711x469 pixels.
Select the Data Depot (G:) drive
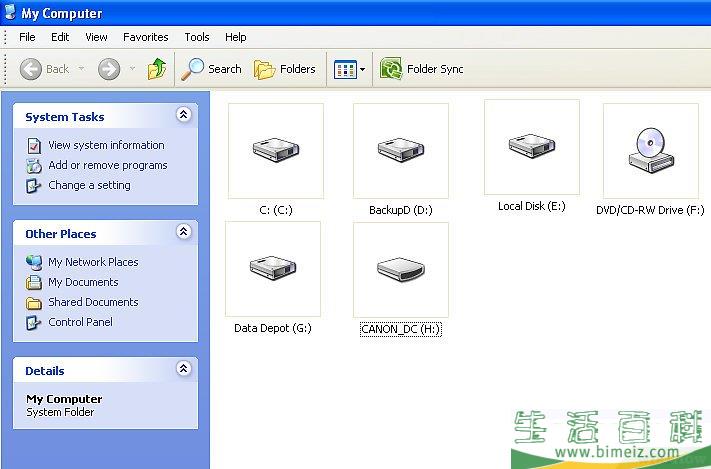(272, 268)
